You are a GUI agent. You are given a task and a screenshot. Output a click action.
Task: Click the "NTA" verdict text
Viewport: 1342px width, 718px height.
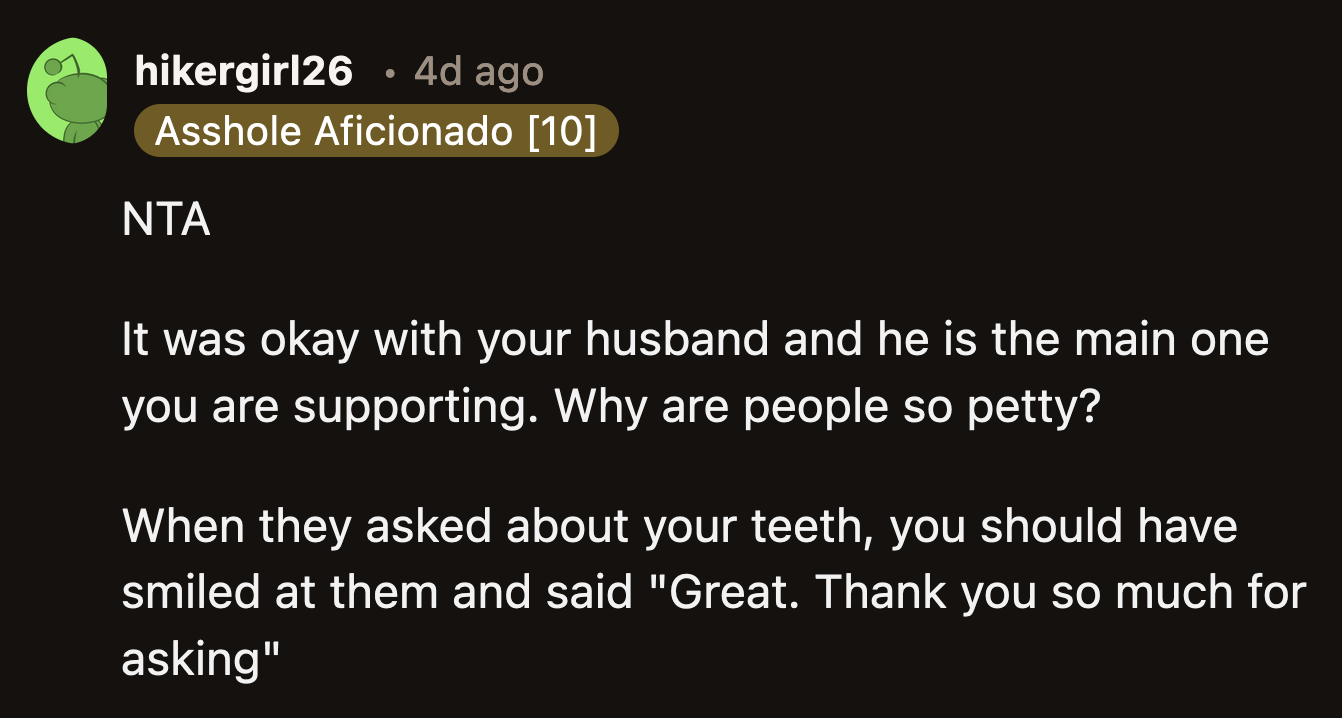point(165,220)
